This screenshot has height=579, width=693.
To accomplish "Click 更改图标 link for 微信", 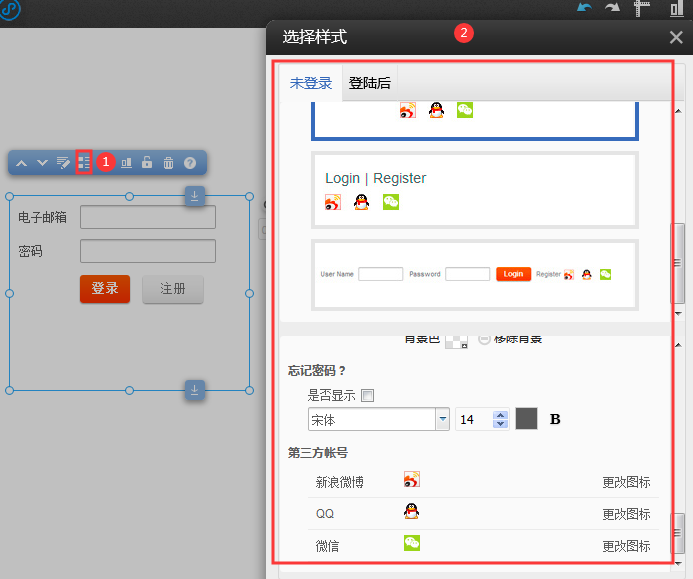I will tap(626, 546).
